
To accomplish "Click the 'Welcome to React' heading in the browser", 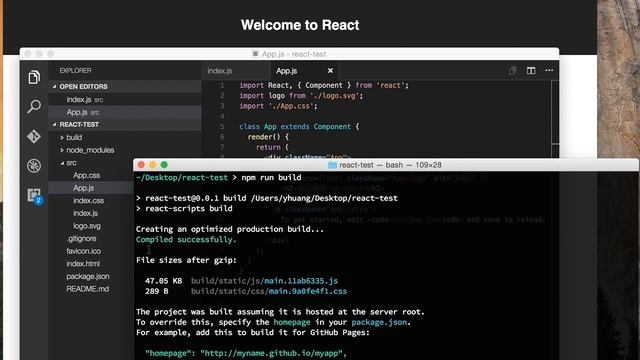I will [300, 25].
